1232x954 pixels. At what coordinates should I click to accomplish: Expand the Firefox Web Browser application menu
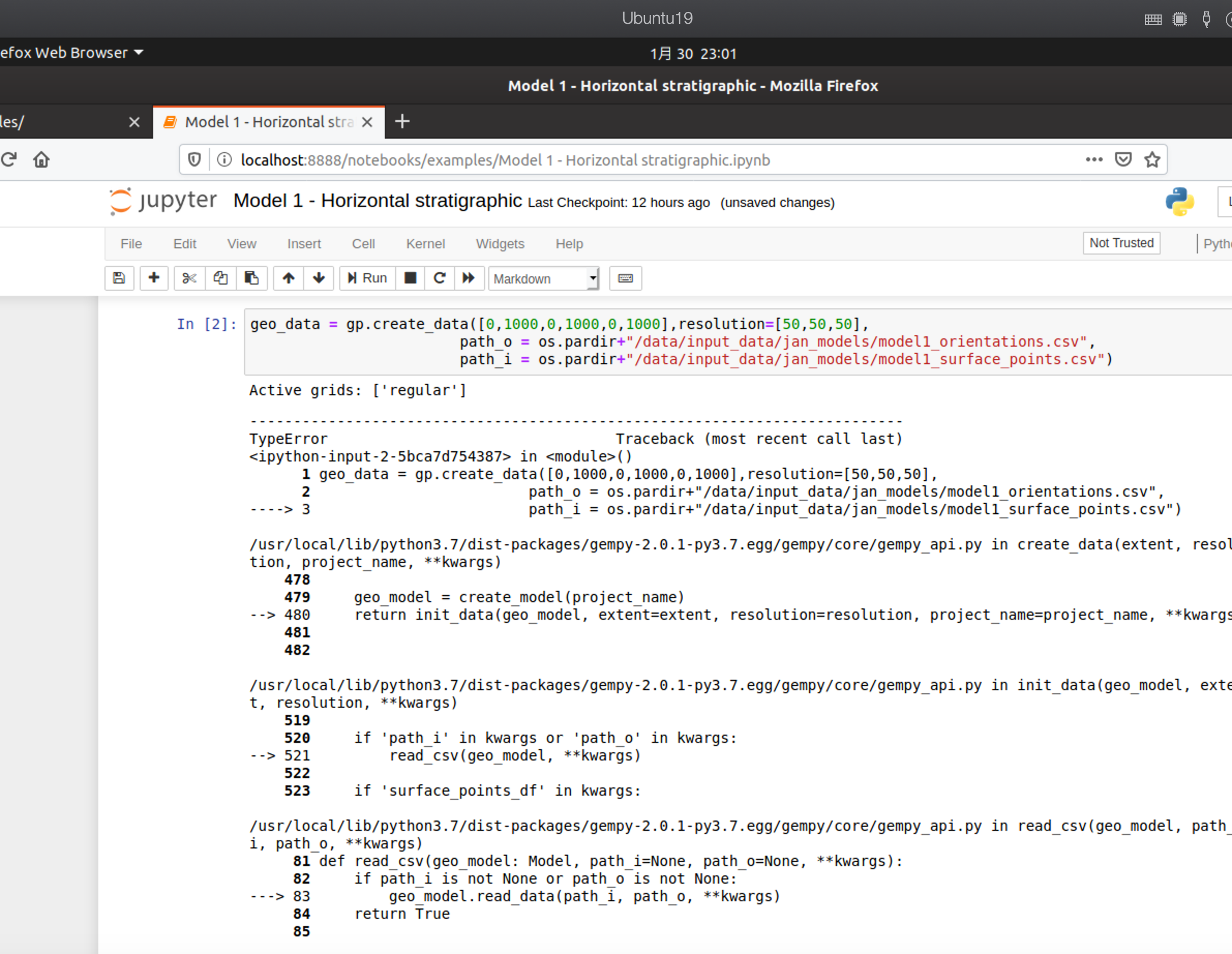pyautogui.click(x=73, y=52)
